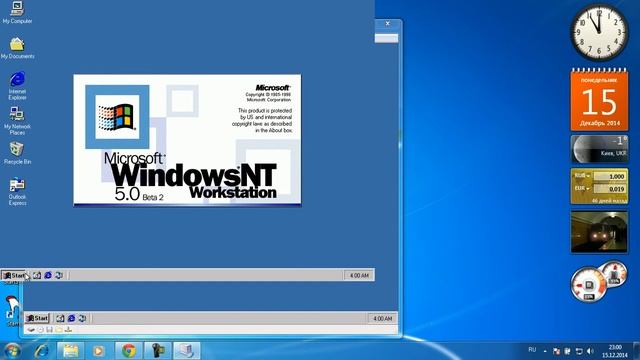Click the floppy disk icon in VM status bar
This screenshot has height=360, width=640.
pos(49,329)
